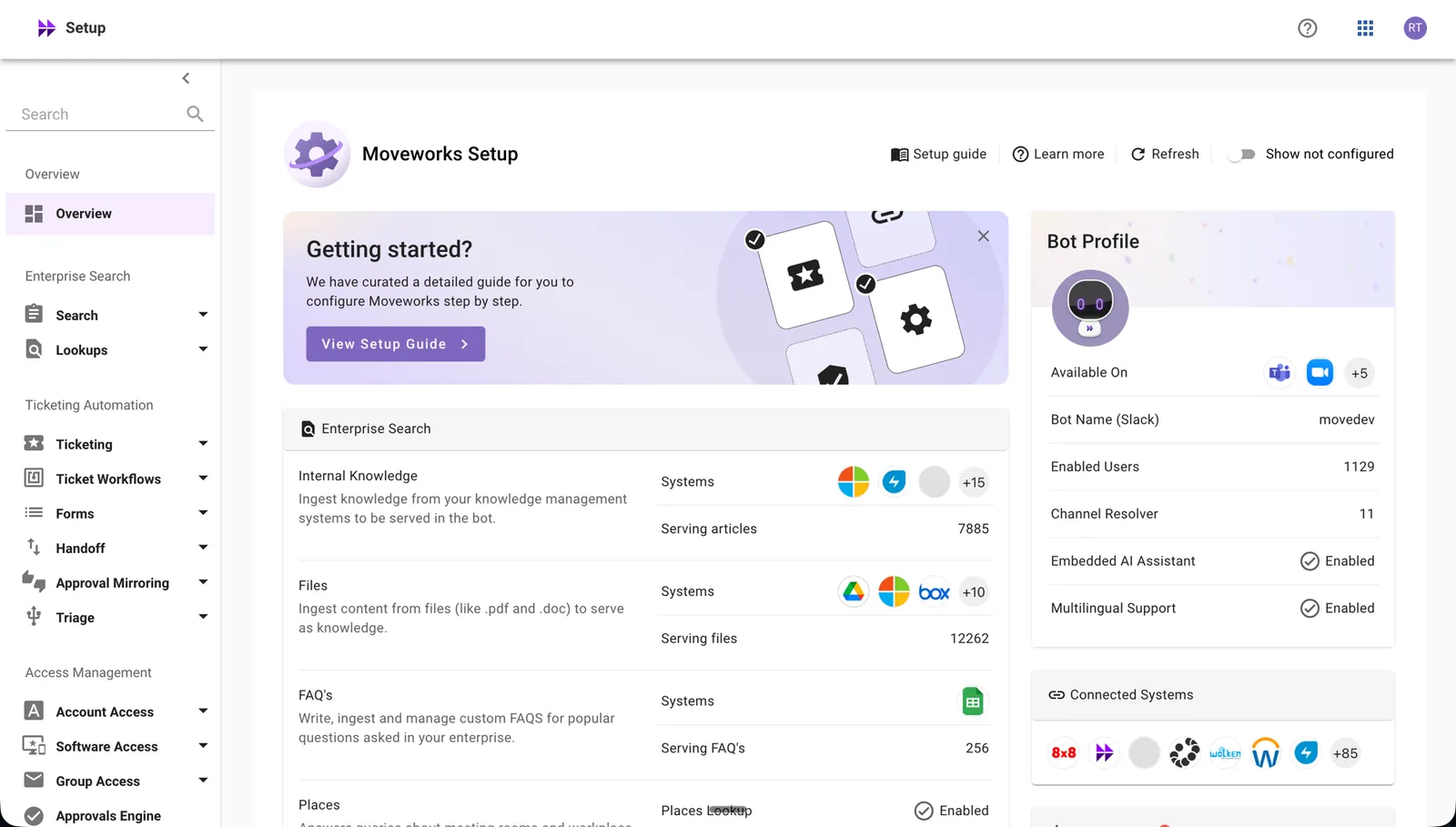Click the +5 Available On badge
The width and height of the screenshot is (1456, 827).
(x=1360, y=373)
